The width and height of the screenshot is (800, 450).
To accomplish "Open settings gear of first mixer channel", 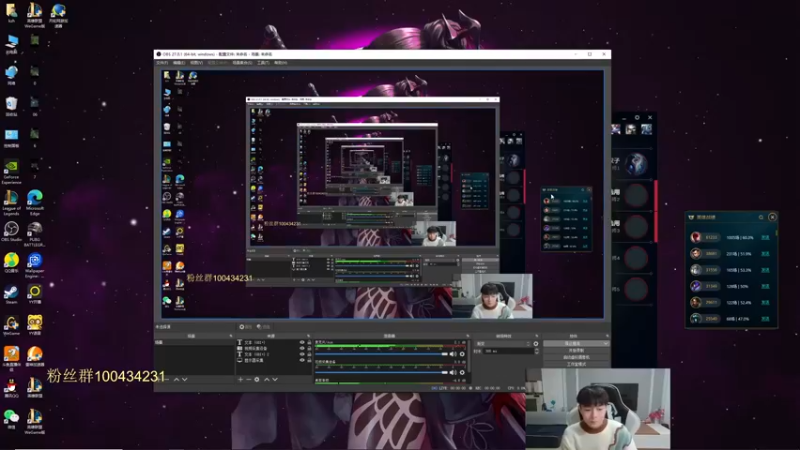I will (462, 354).
